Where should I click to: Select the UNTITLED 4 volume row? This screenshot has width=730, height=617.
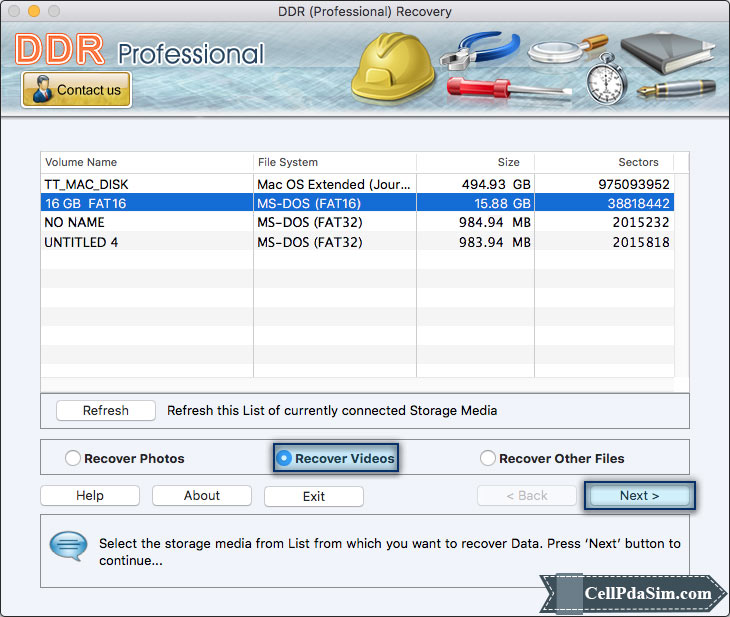coord(357,242)
